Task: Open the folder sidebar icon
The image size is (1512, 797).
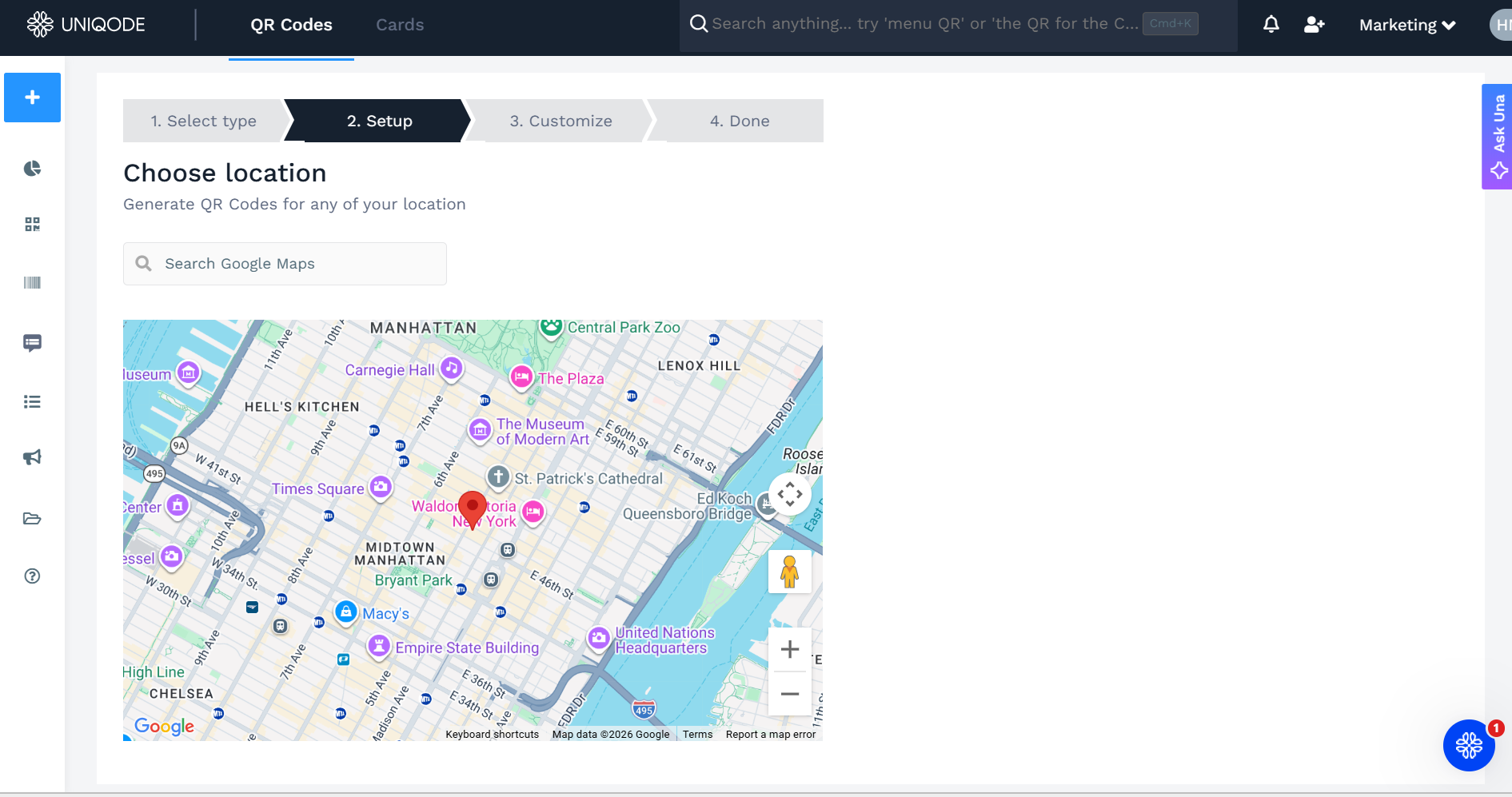Action: pos(32,519)
